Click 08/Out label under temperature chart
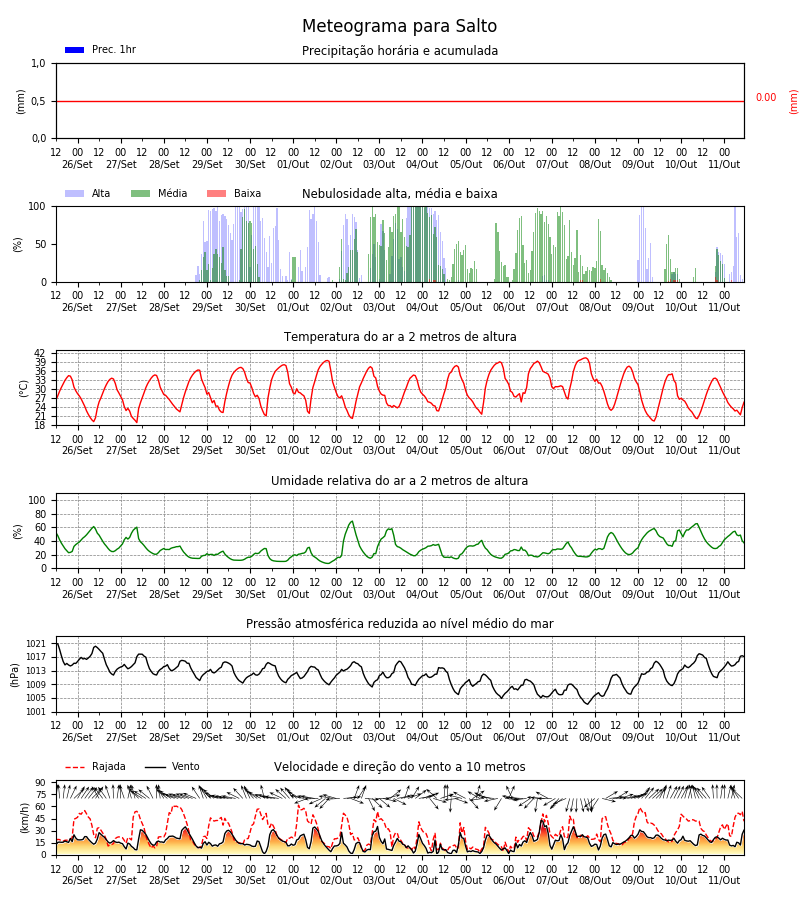 [595, 451]
